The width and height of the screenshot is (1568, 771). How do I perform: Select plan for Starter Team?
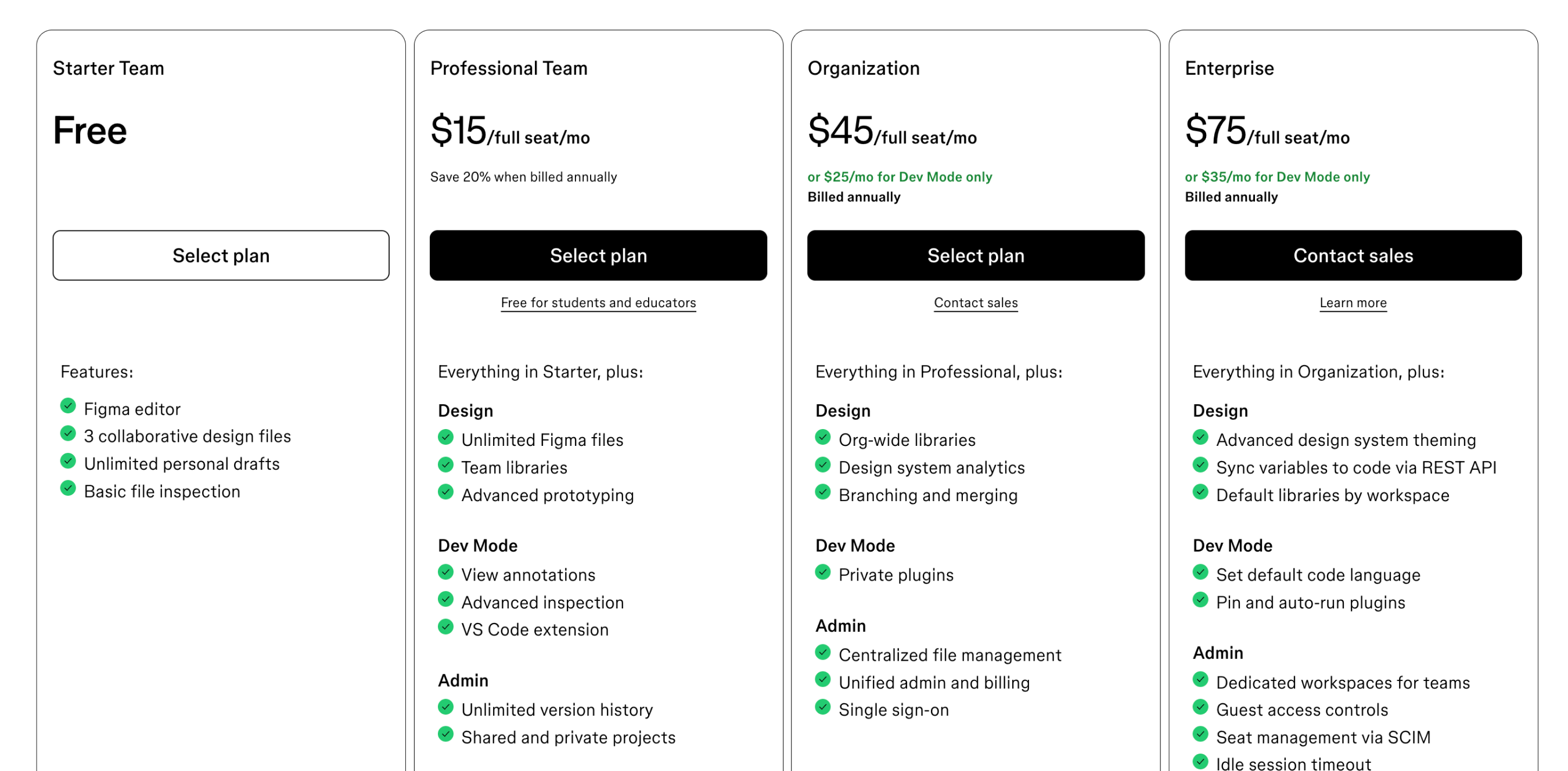click(222, 255)
